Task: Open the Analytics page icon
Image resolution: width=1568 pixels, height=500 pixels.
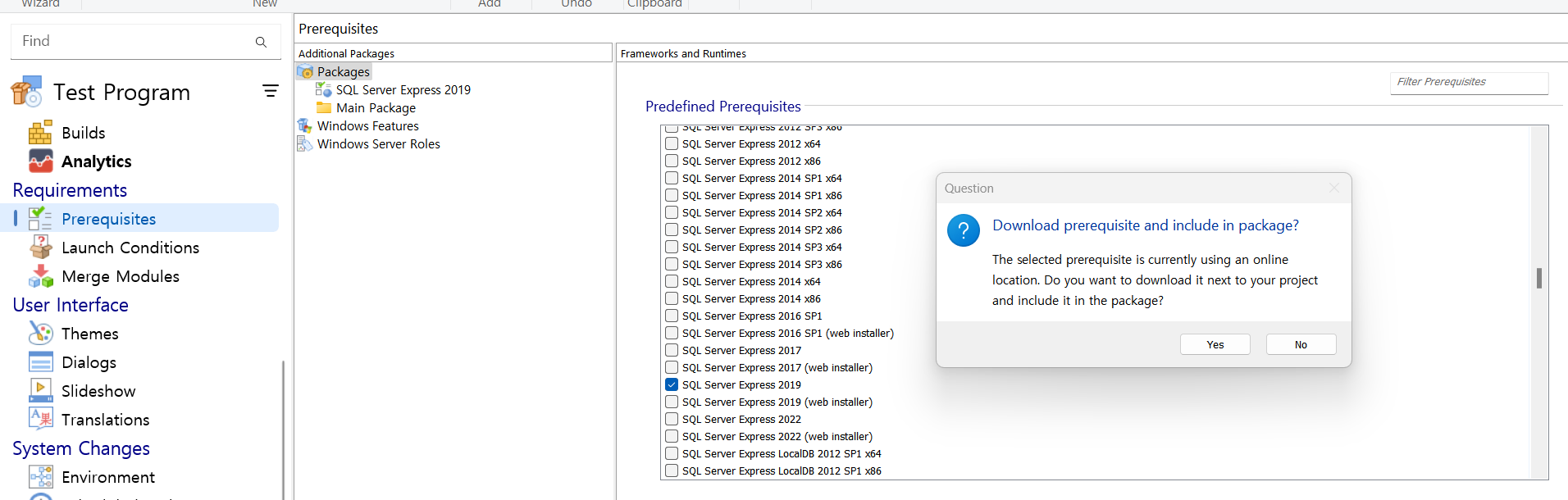Action: coord(40,161)
